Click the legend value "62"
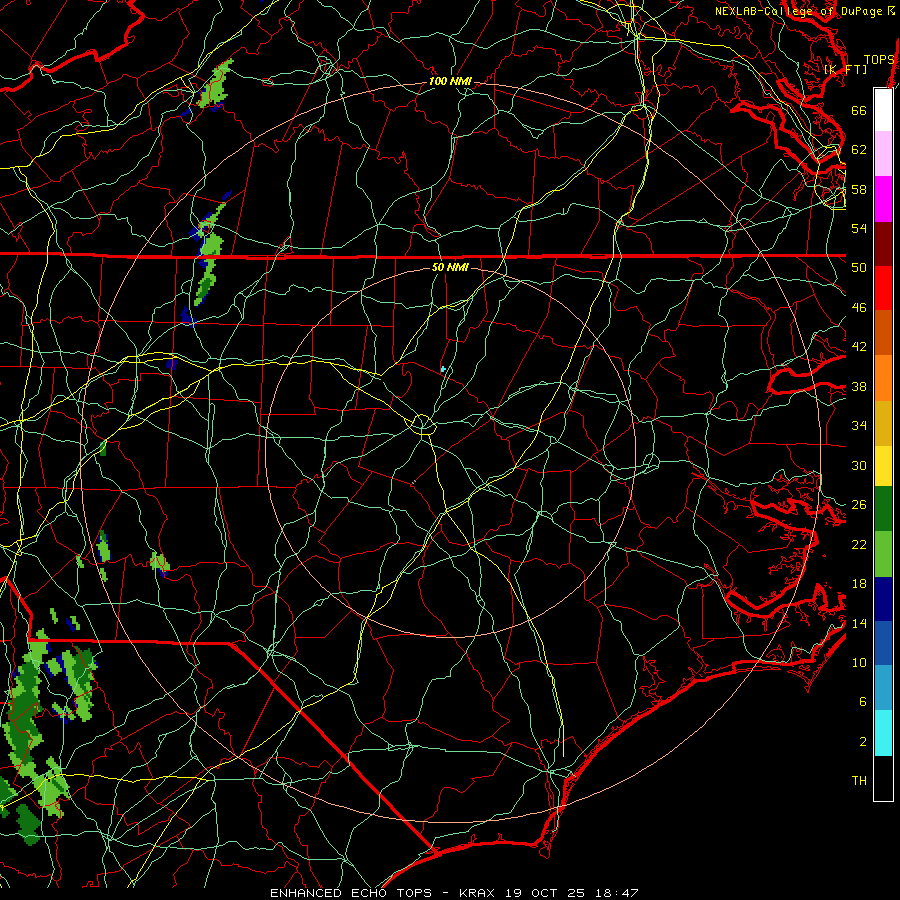The width and height of the screenshot is (900, 900). [859, 150]
